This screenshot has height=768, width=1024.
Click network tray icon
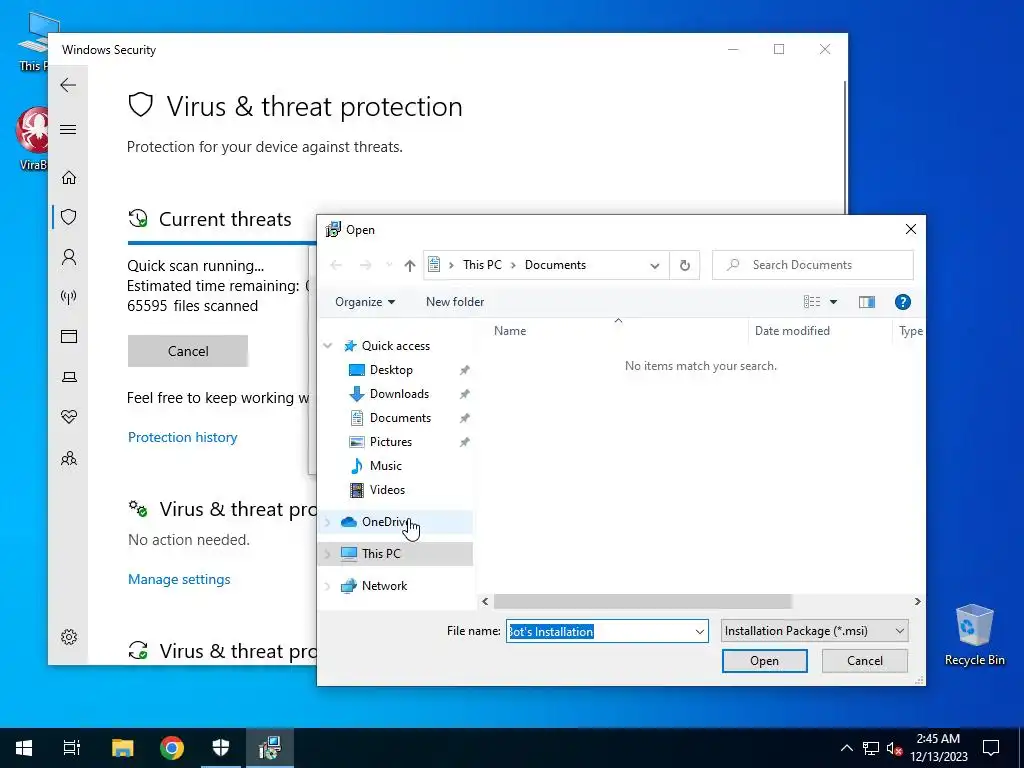[x=871, y=748]
